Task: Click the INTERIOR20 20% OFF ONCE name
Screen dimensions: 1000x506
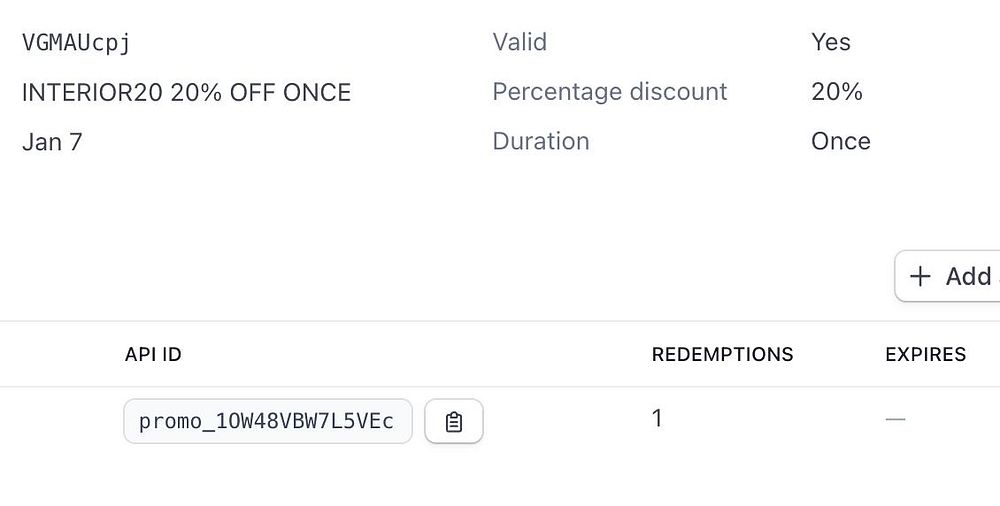Action: coord(186,93)
